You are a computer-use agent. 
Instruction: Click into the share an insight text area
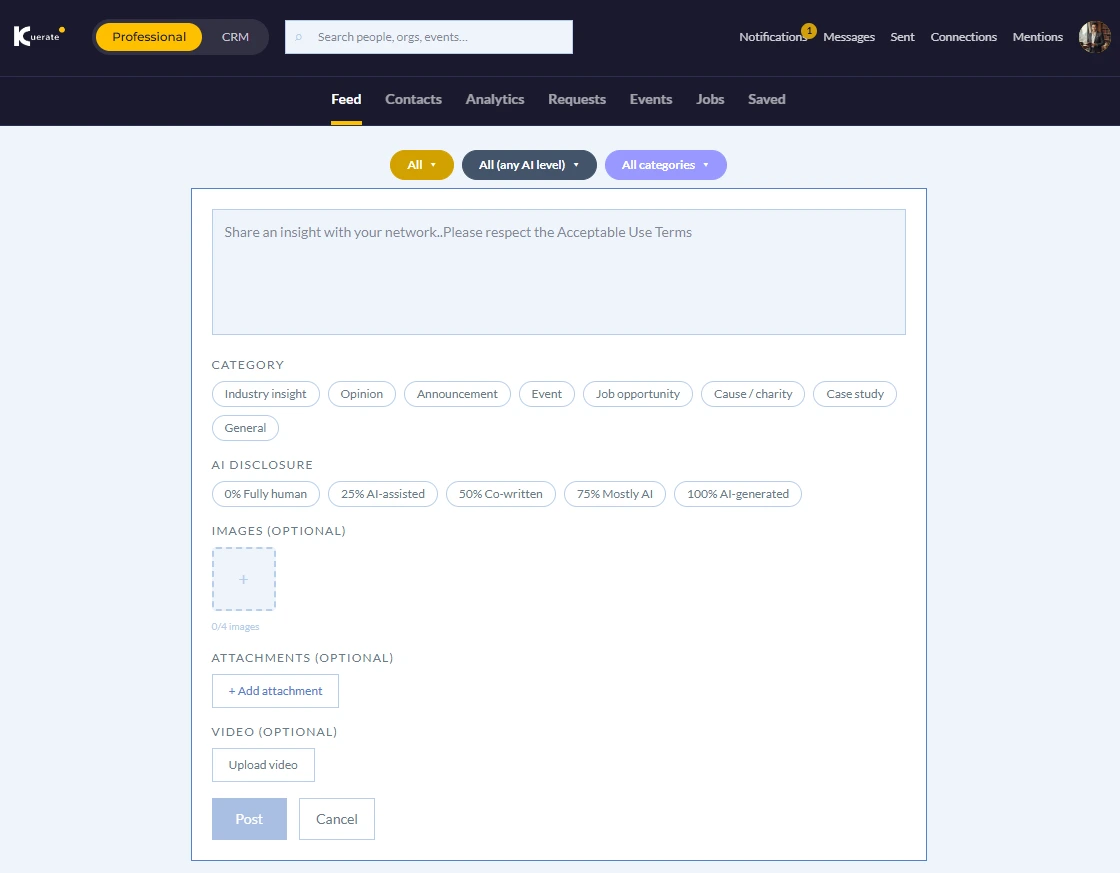point(559,272)
